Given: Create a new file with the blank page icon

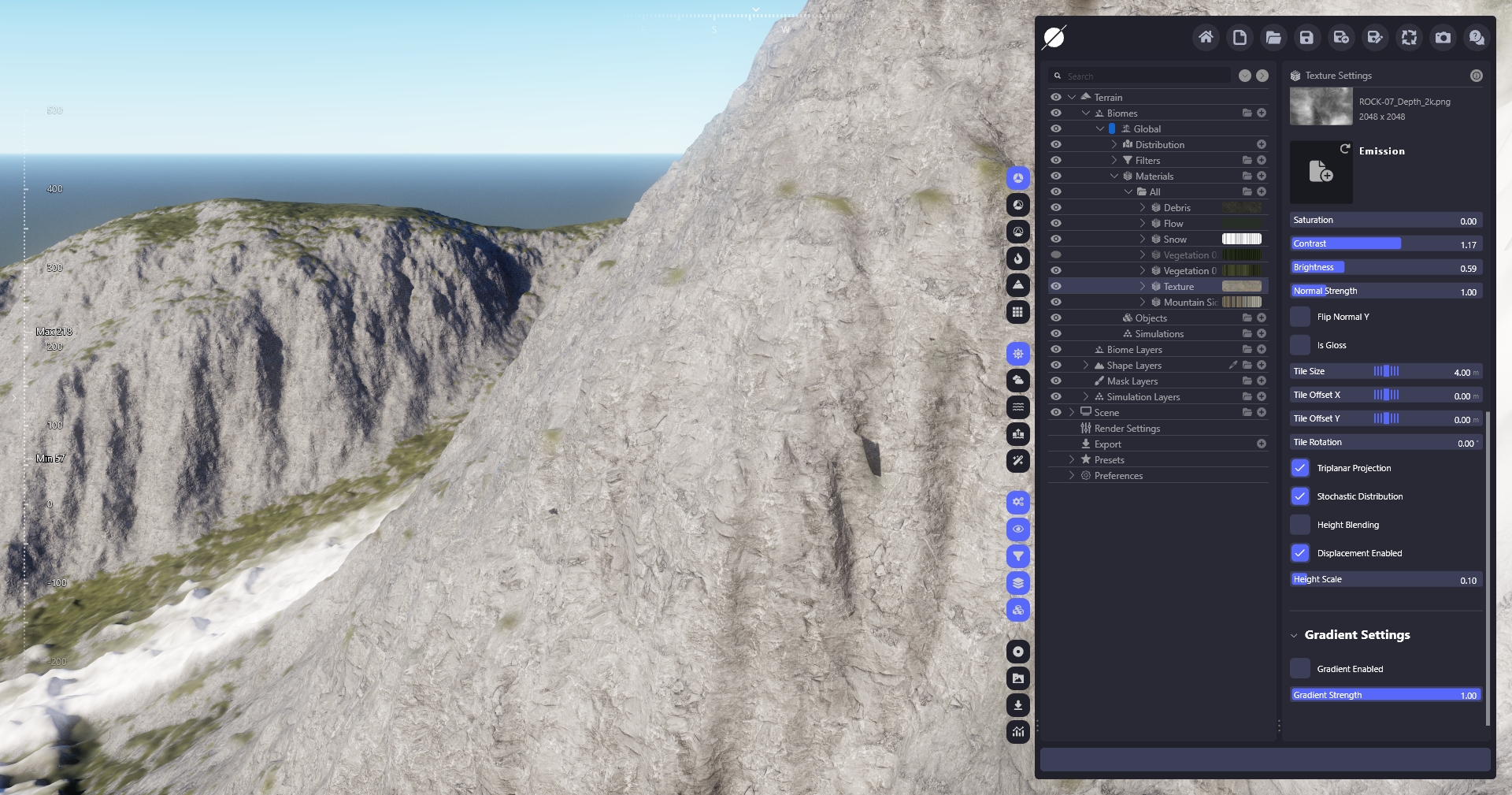Looking at the screenshot, I should (x=1240, y=37).
